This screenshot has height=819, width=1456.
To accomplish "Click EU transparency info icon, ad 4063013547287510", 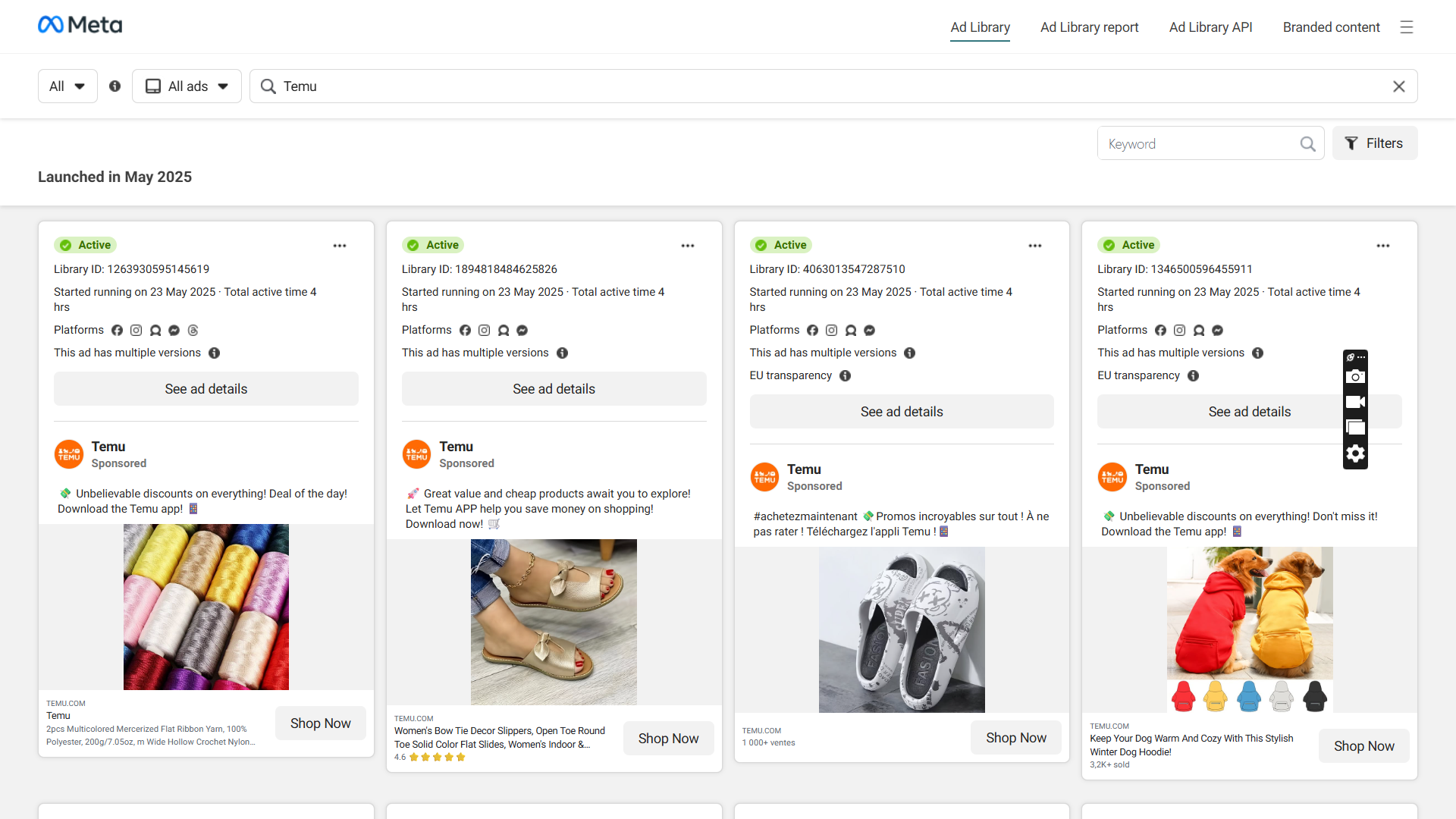I will coord(845,376).
